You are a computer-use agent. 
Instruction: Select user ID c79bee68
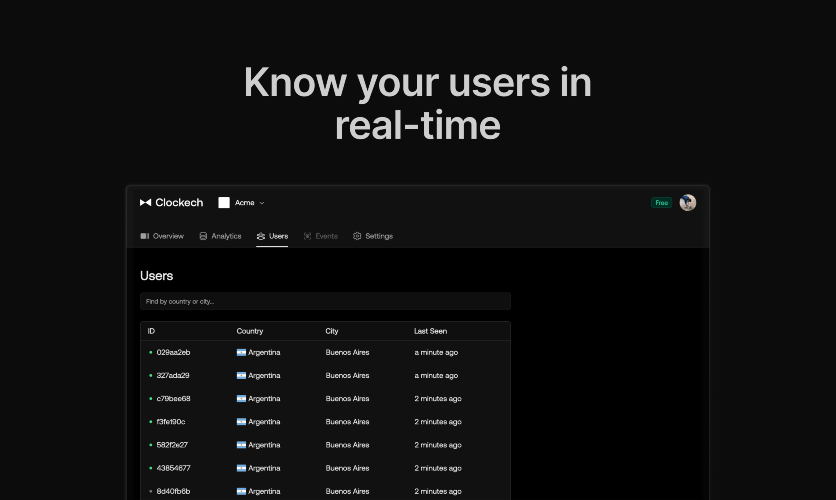[173, 399]
